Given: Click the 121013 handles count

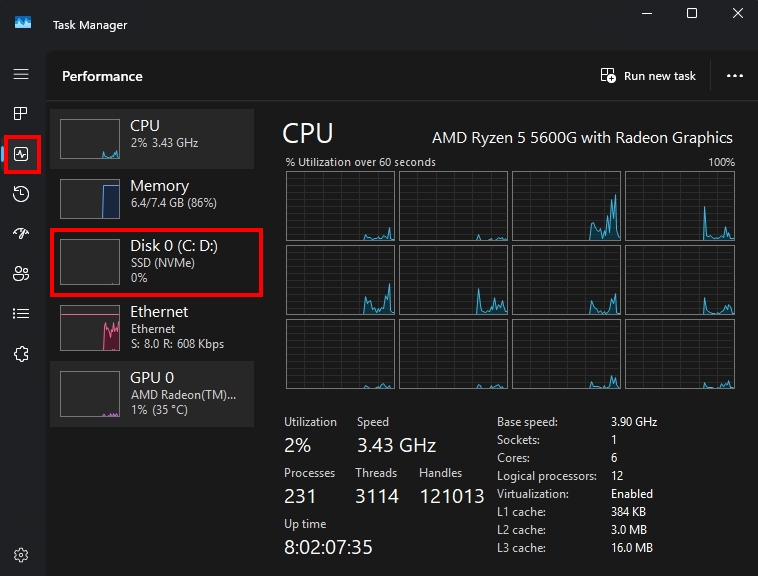Looking at the screenshot, I should (452, 496).
